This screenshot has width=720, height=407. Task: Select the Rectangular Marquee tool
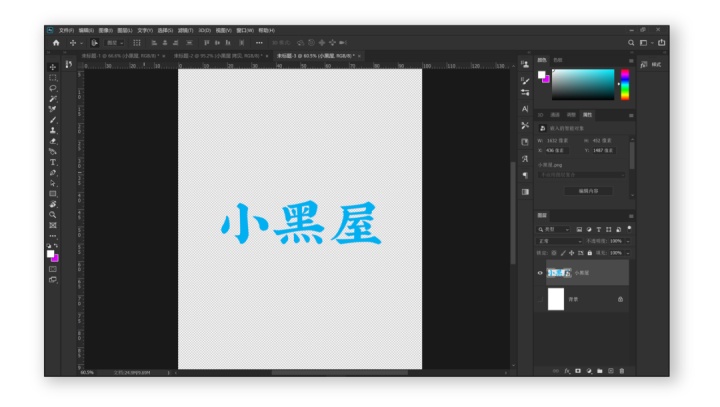53,78
